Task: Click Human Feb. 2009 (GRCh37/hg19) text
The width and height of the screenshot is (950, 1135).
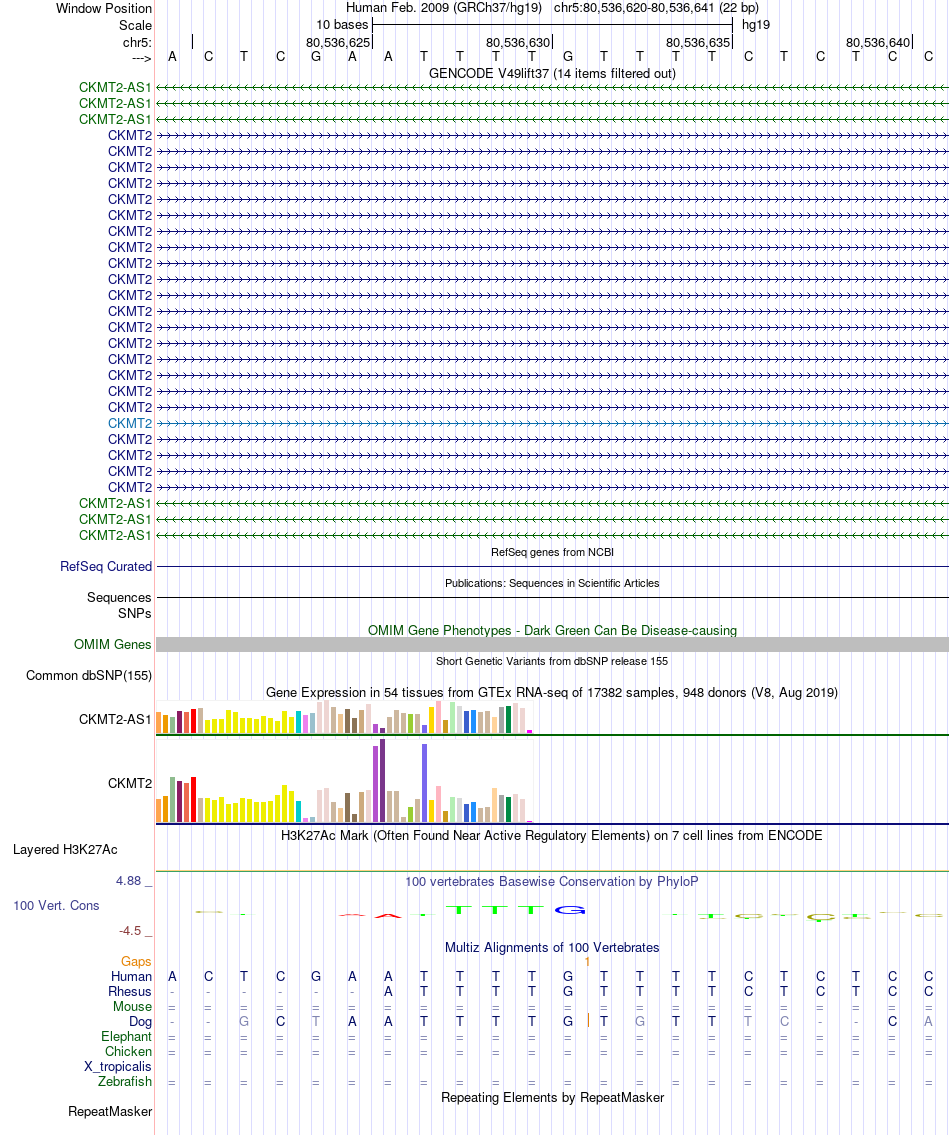Action: pyautogui.click(x=444, y=8)
